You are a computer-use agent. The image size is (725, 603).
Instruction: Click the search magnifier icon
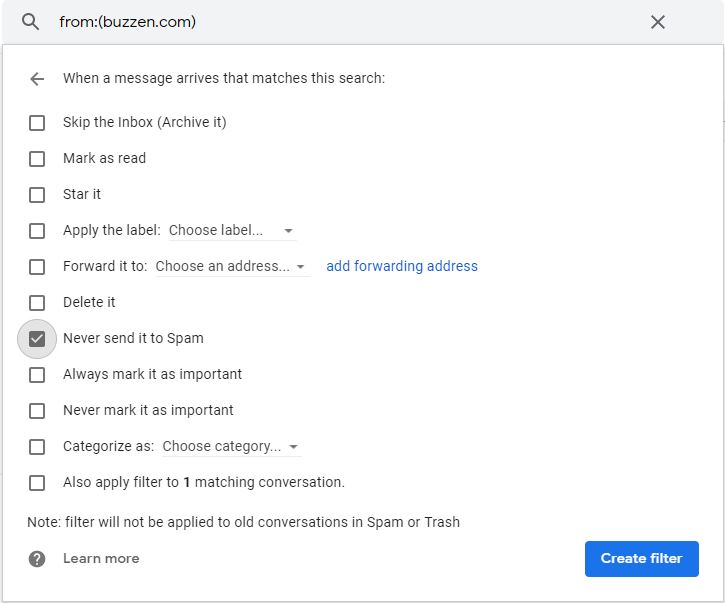(31, 22)
